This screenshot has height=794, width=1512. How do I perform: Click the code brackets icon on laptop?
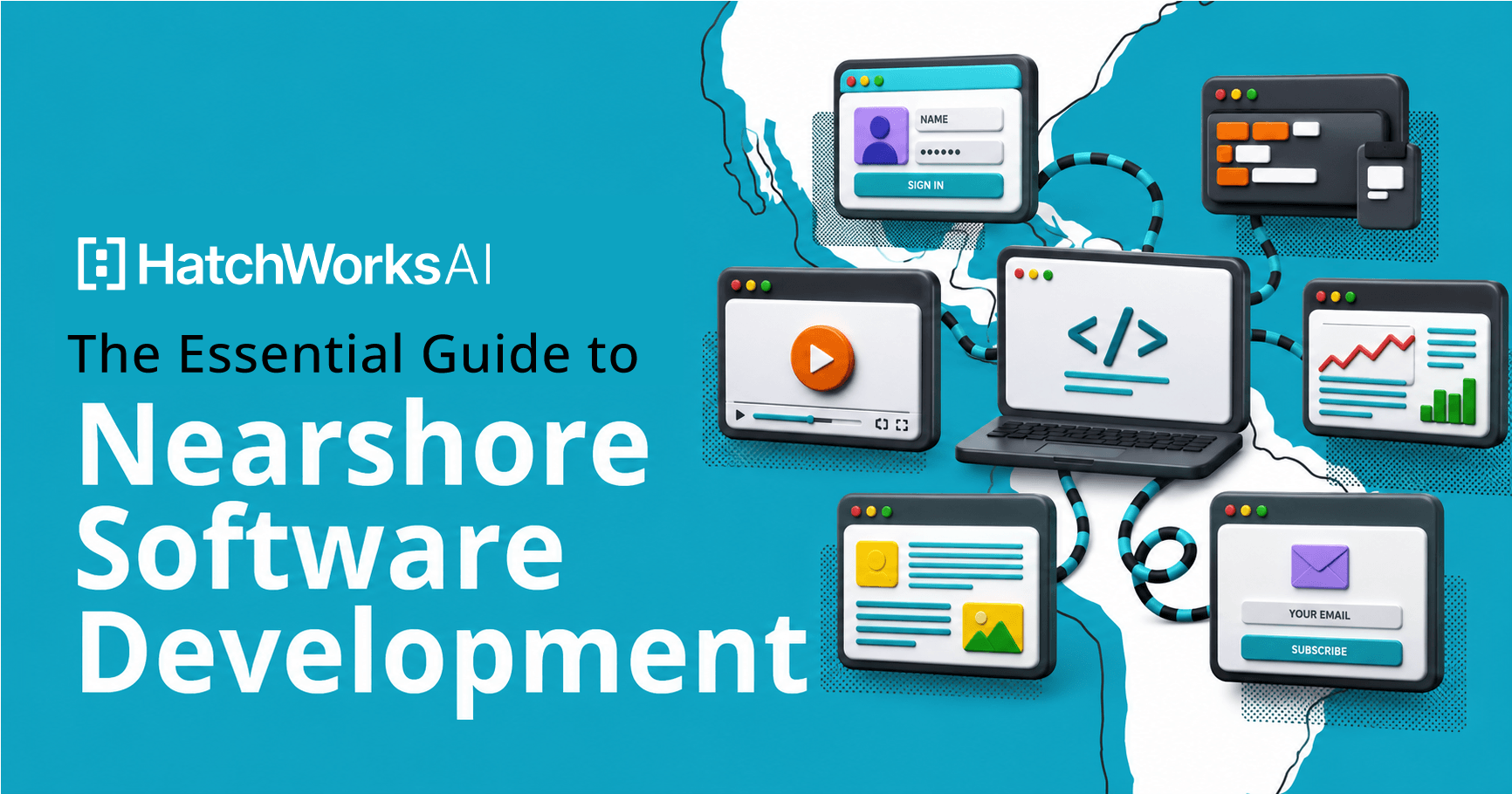click(1117, 336)
